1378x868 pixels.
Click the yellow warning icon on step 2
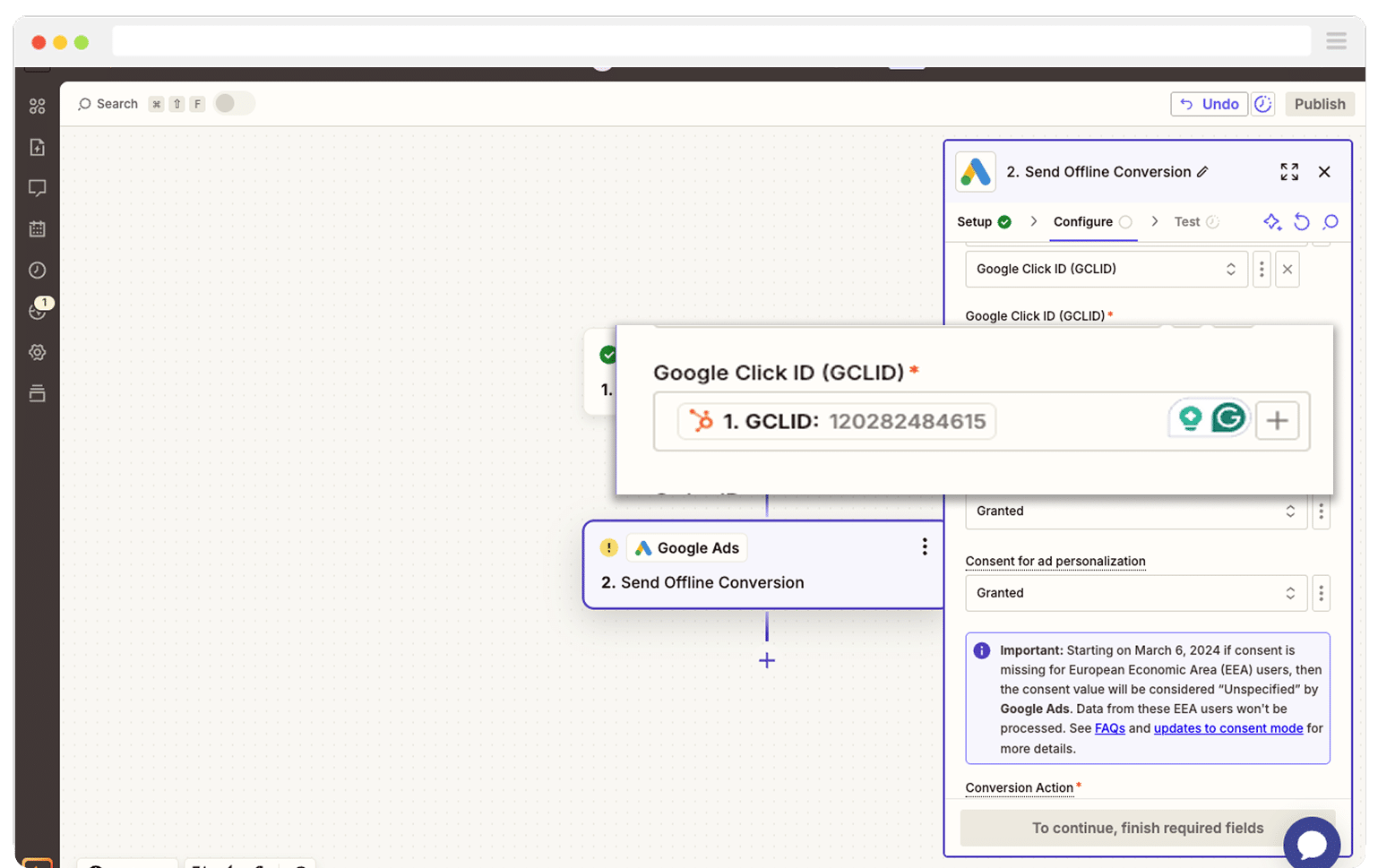click(608, 547)
